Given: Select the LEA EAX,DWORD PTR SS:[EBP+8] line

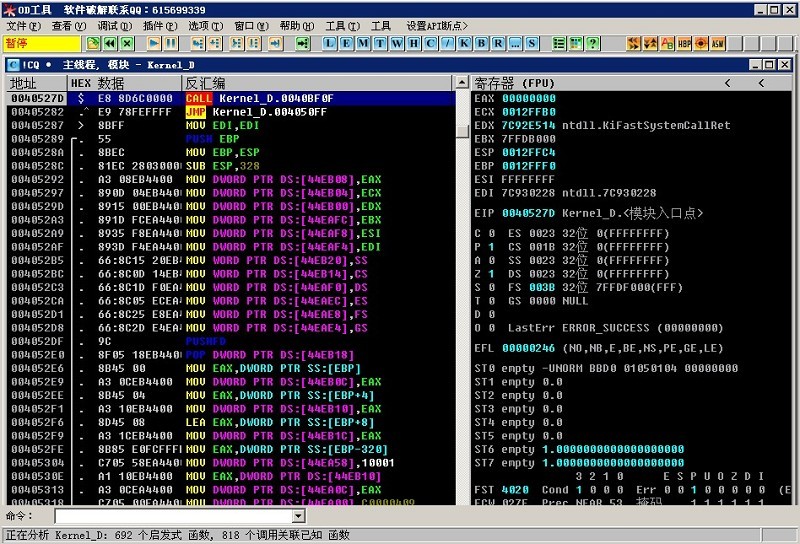Looking at the screenshot, I should (231, 422).
